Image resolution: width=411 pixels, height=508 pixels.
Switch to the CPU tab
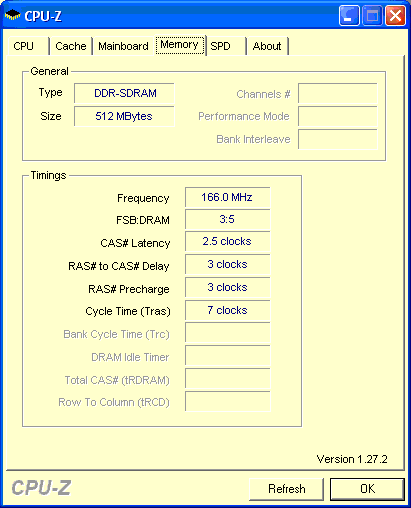pos(28,46)
